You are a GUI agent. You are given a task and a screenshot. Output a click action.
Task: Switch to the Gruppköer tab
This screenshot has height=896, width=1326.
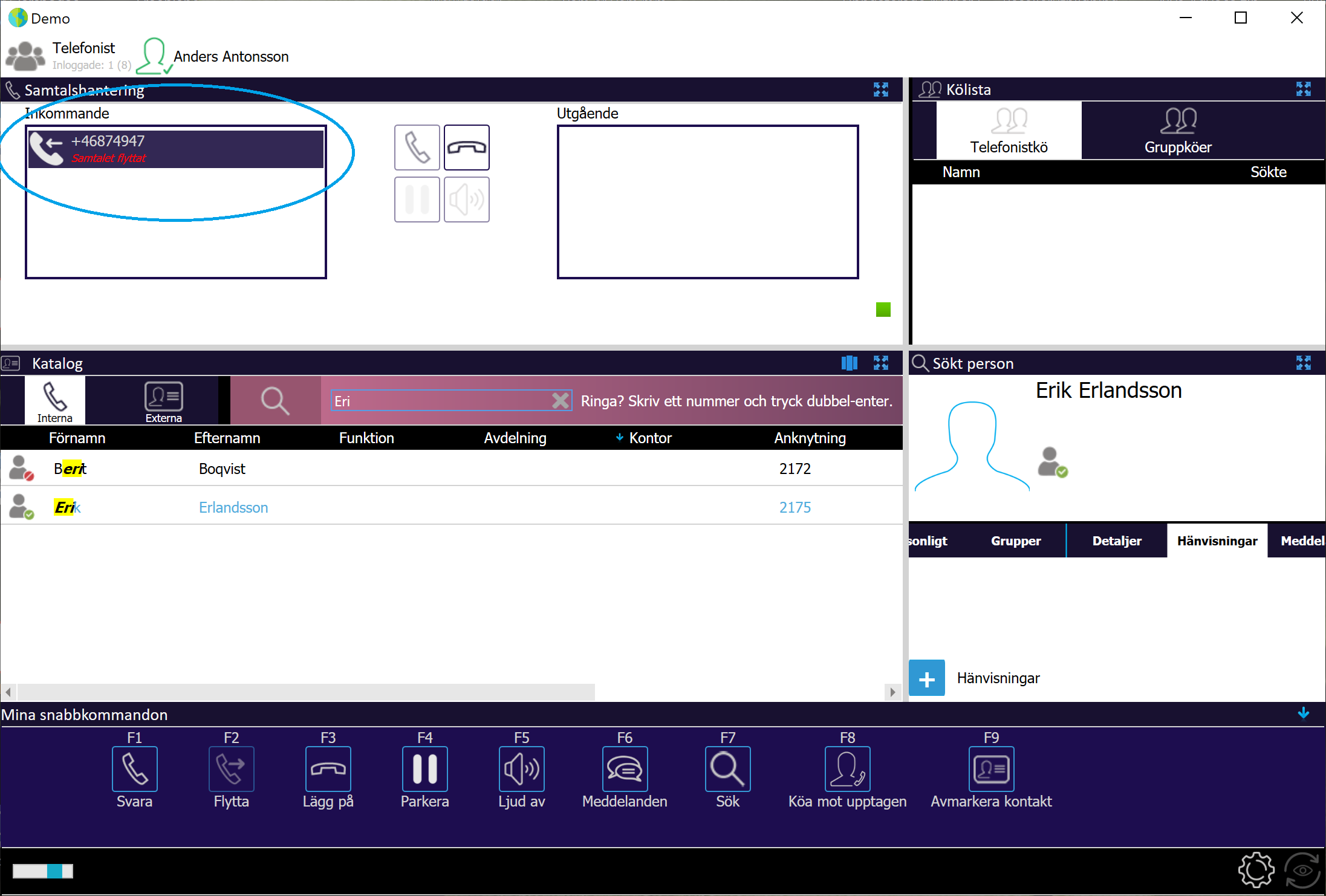coord(1178,131)
